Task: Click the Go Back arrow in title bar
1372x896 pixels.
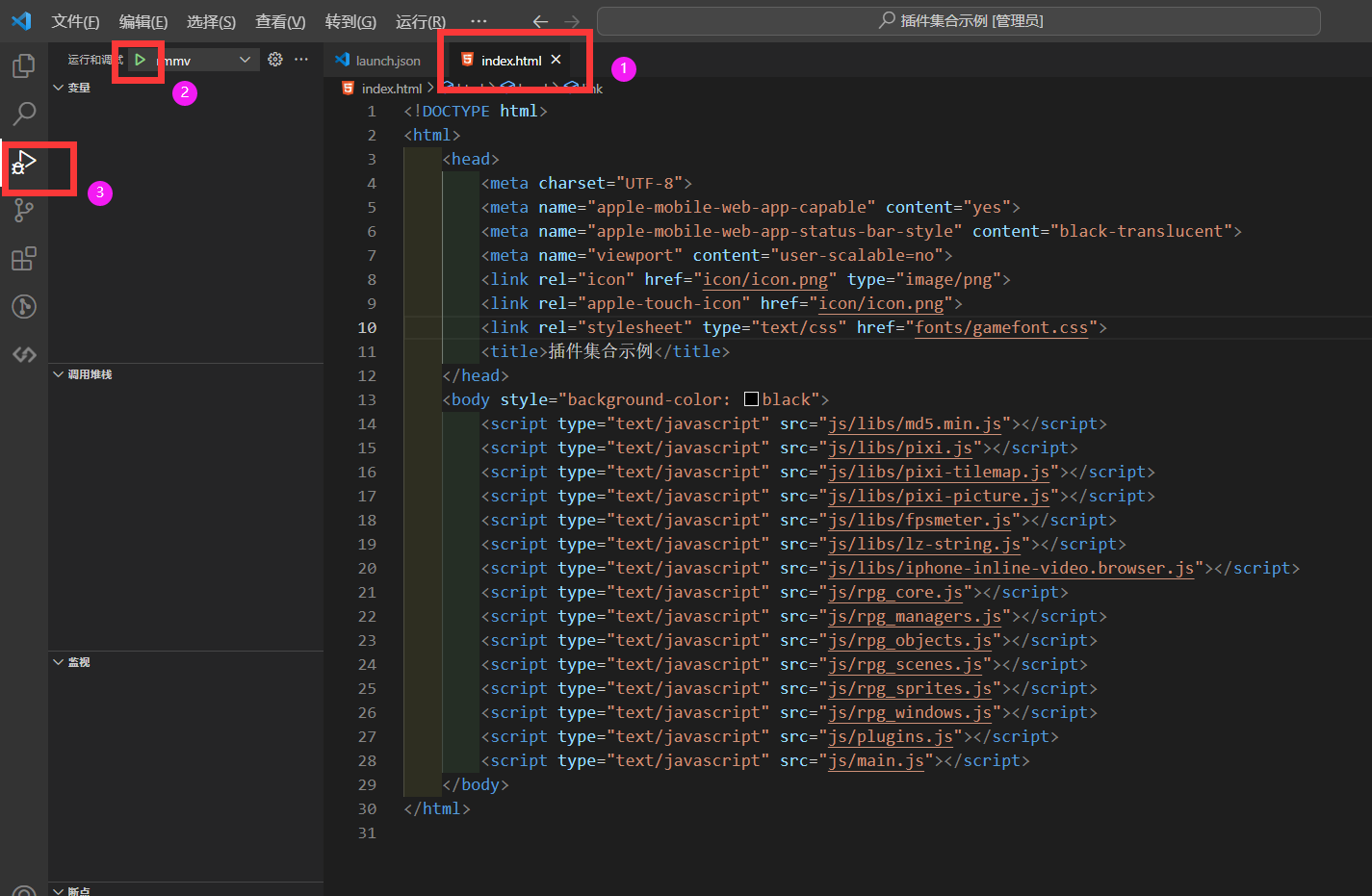Action: tap(540, 21)
